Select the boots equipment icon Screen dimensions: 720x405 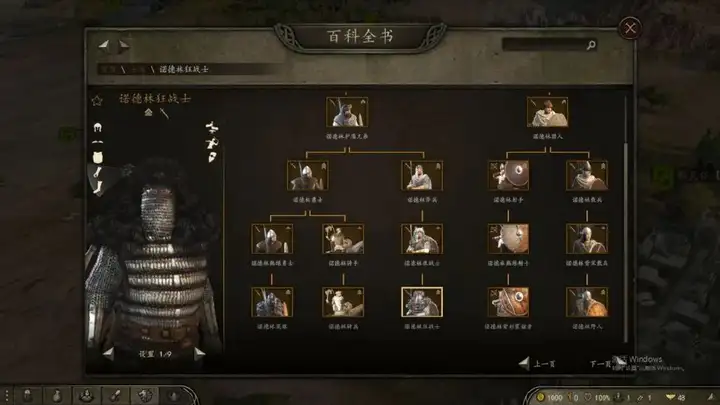point(97,187)
